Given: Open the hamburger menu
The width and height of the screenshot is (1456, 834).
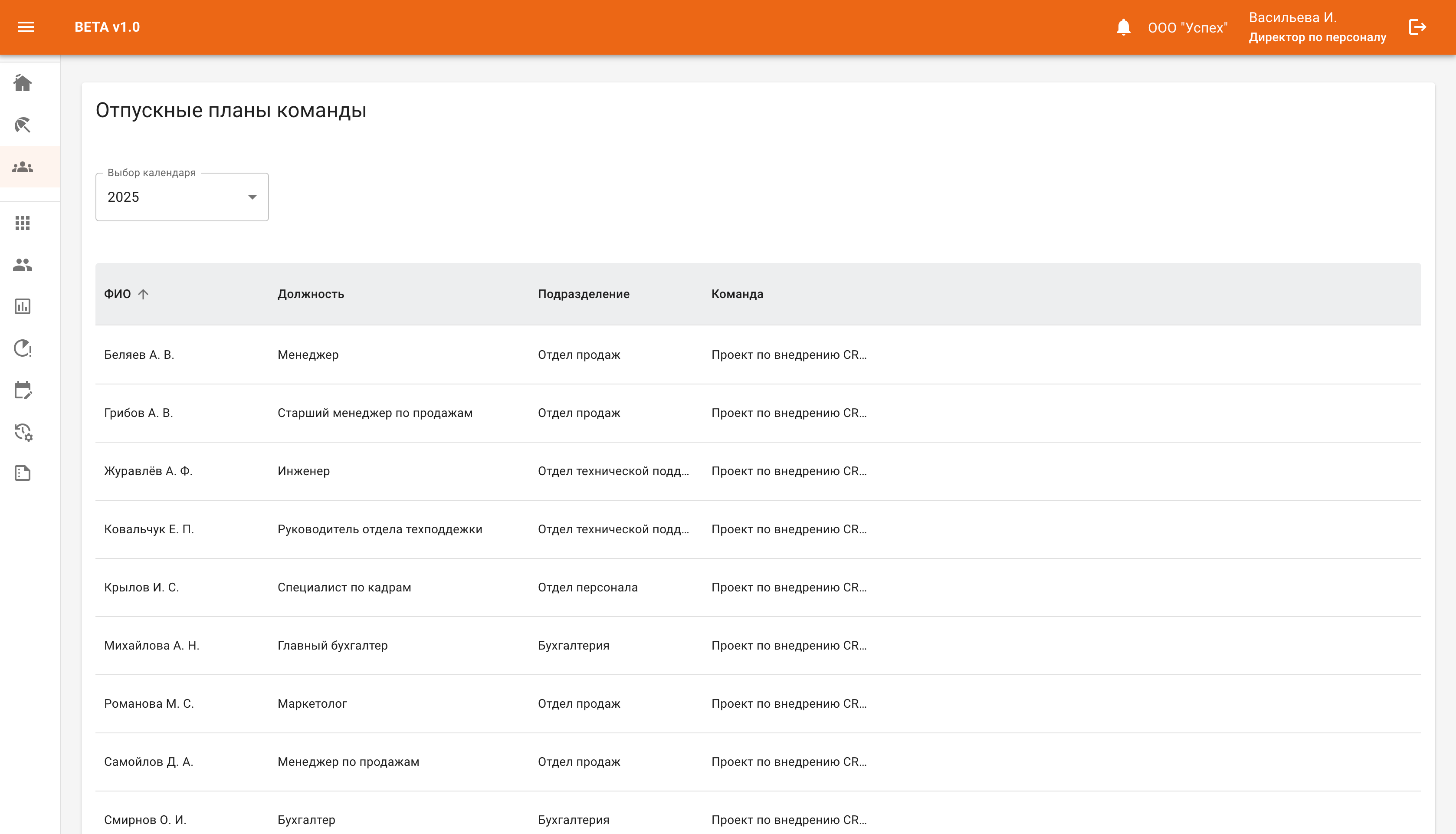Looking at the screenshot, I should [26, 27].
